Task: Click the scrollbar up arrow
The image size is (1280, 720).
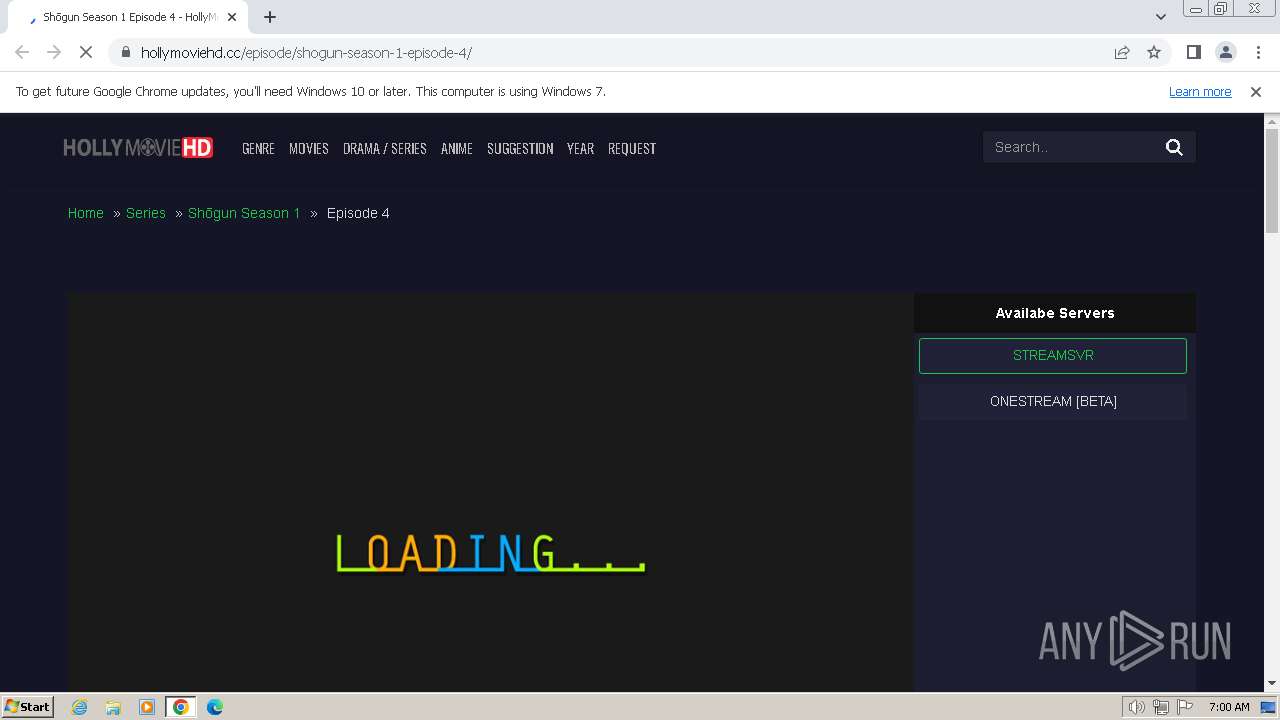Action: pos(1272,120)
